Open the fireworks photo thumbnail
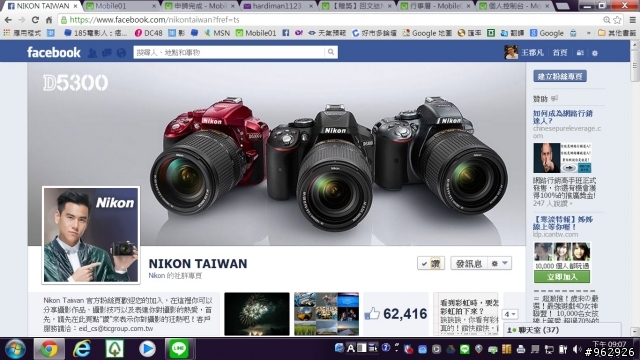The height and width of the screenshot is (360, 640). pos(257,314)
